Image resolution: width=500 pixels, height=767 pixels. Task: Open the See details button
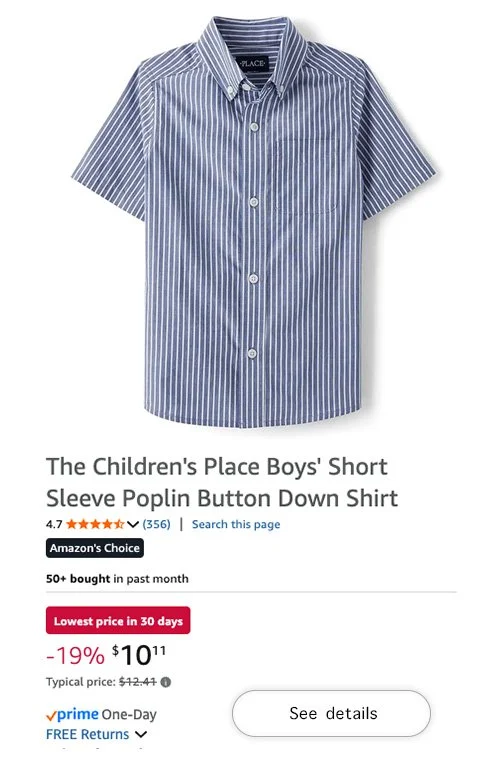pyautogui.click(x=331, y=713)
